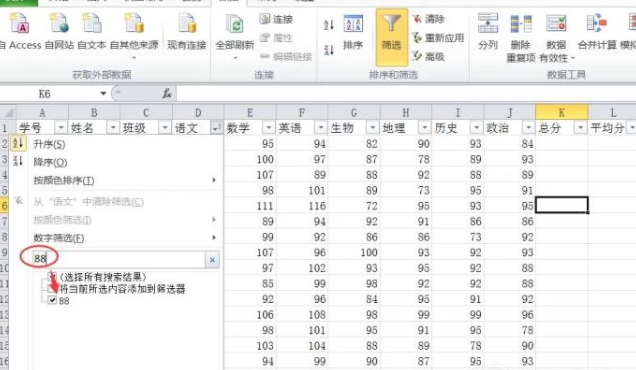Open 自其他来源 data sources dropdown
The width and height of the screenshot is (636, 370).
134,37
